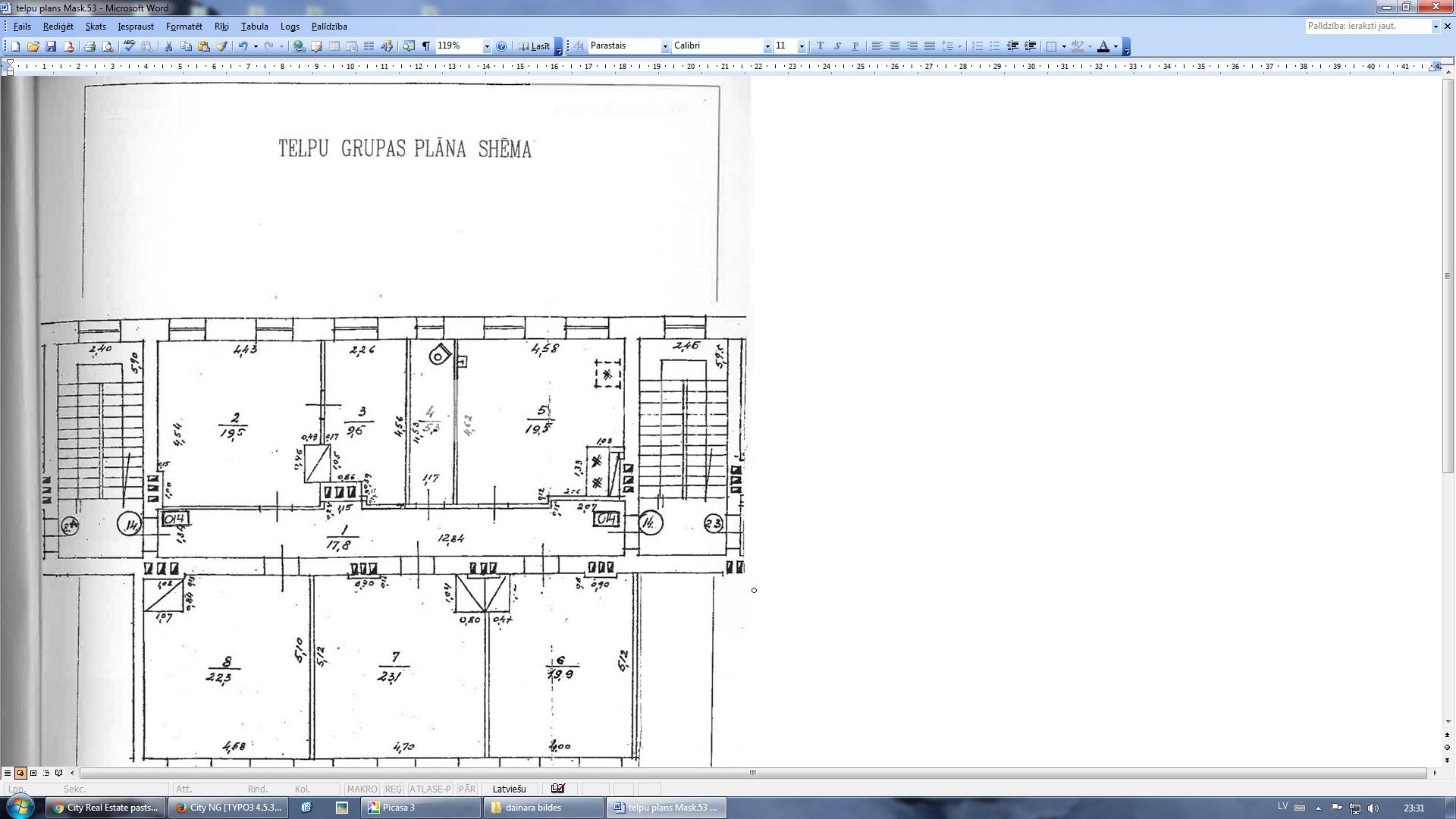Select the Format Painter brush icon
The image size is (1456, 819).
tap(222, 46)
